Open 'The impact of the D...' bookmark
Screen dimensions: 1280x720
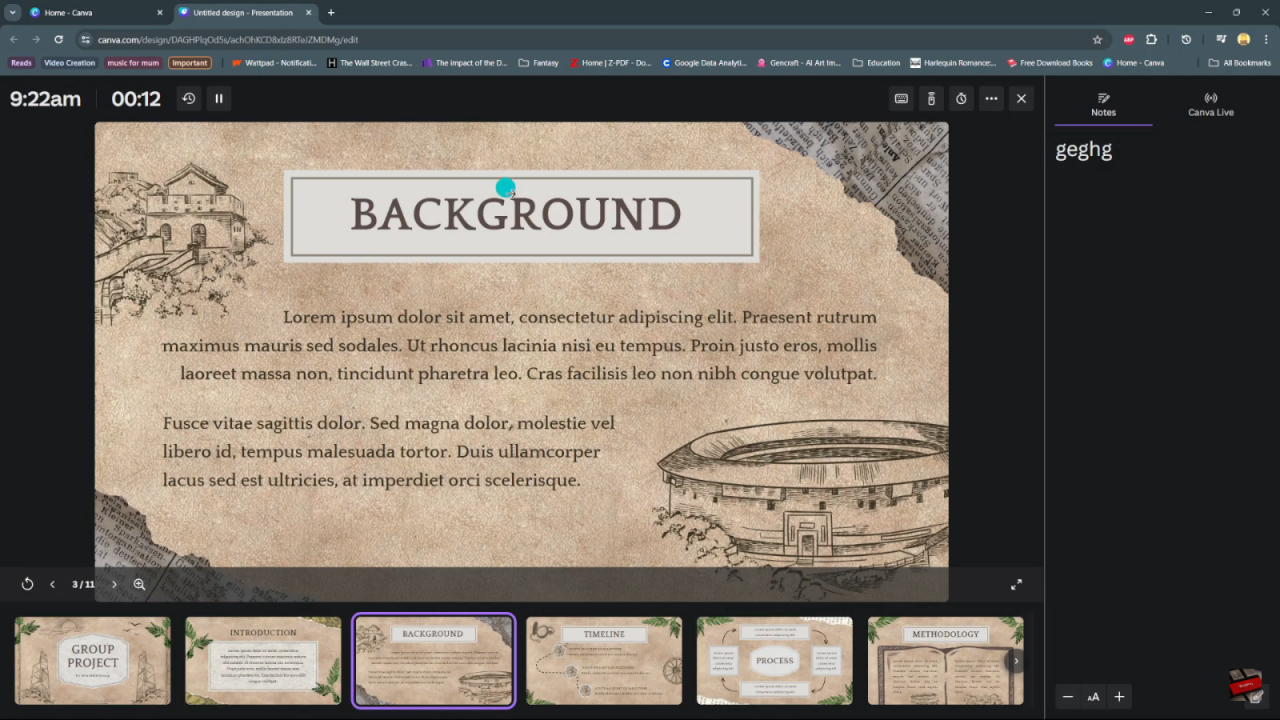(465, 63)
